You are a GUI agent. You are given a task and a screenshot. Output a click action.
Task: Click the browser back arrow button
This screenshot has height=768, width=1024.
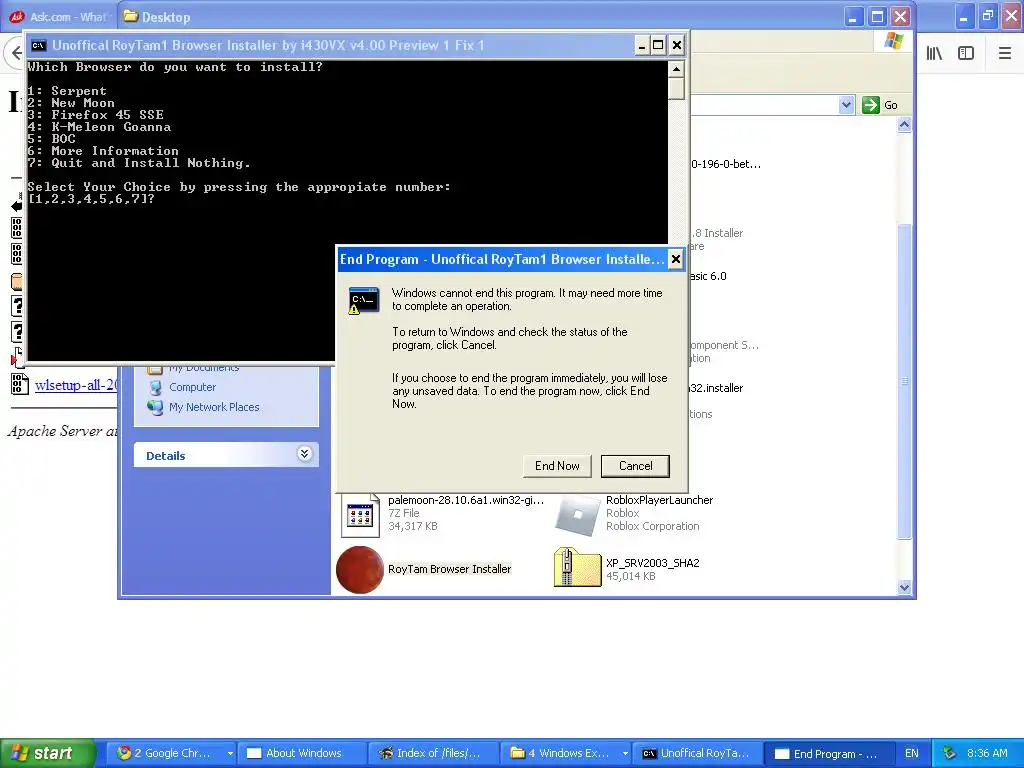[16, 53]
